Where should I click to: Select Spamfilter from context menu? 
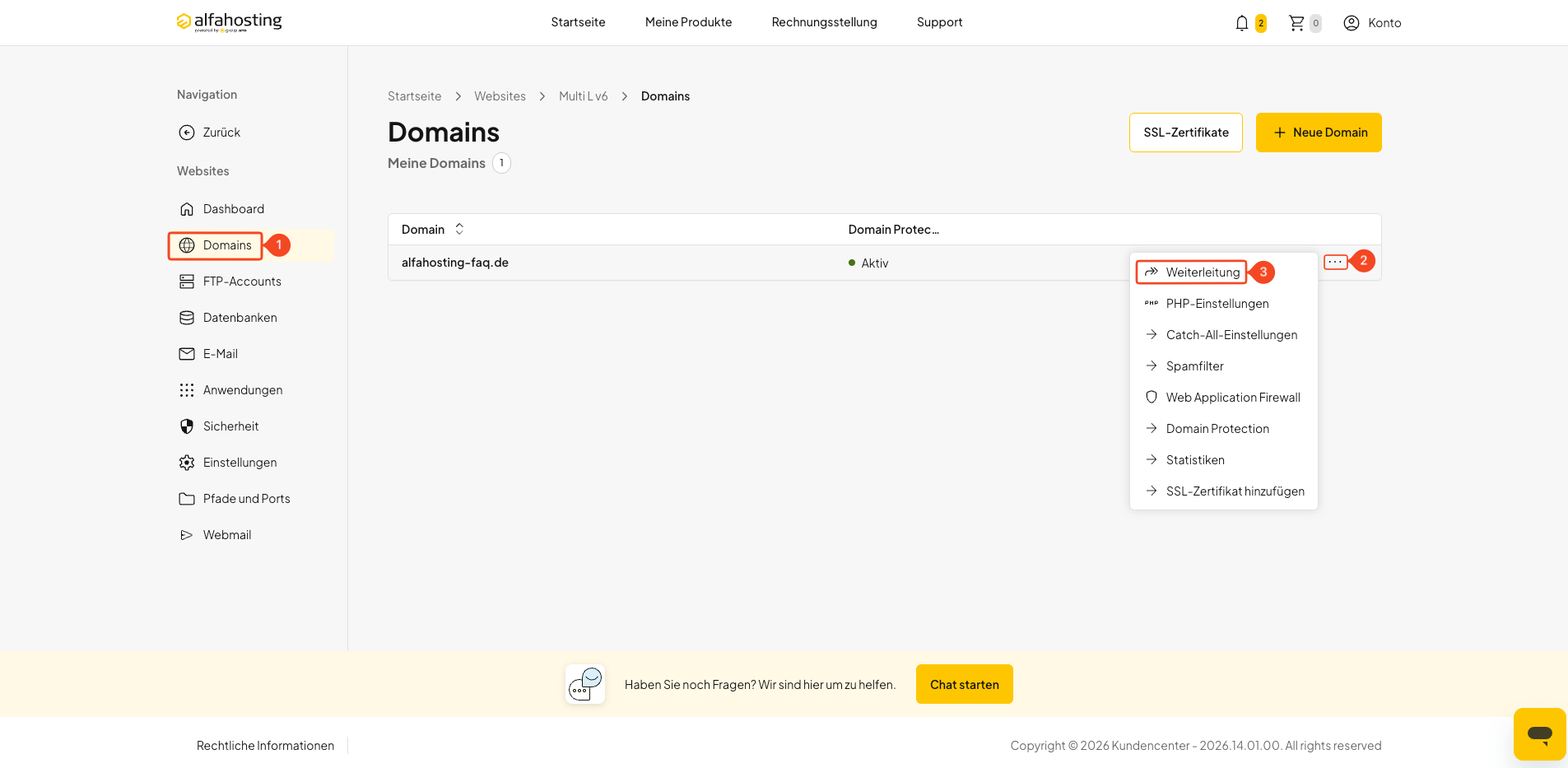click(1223, 366)
